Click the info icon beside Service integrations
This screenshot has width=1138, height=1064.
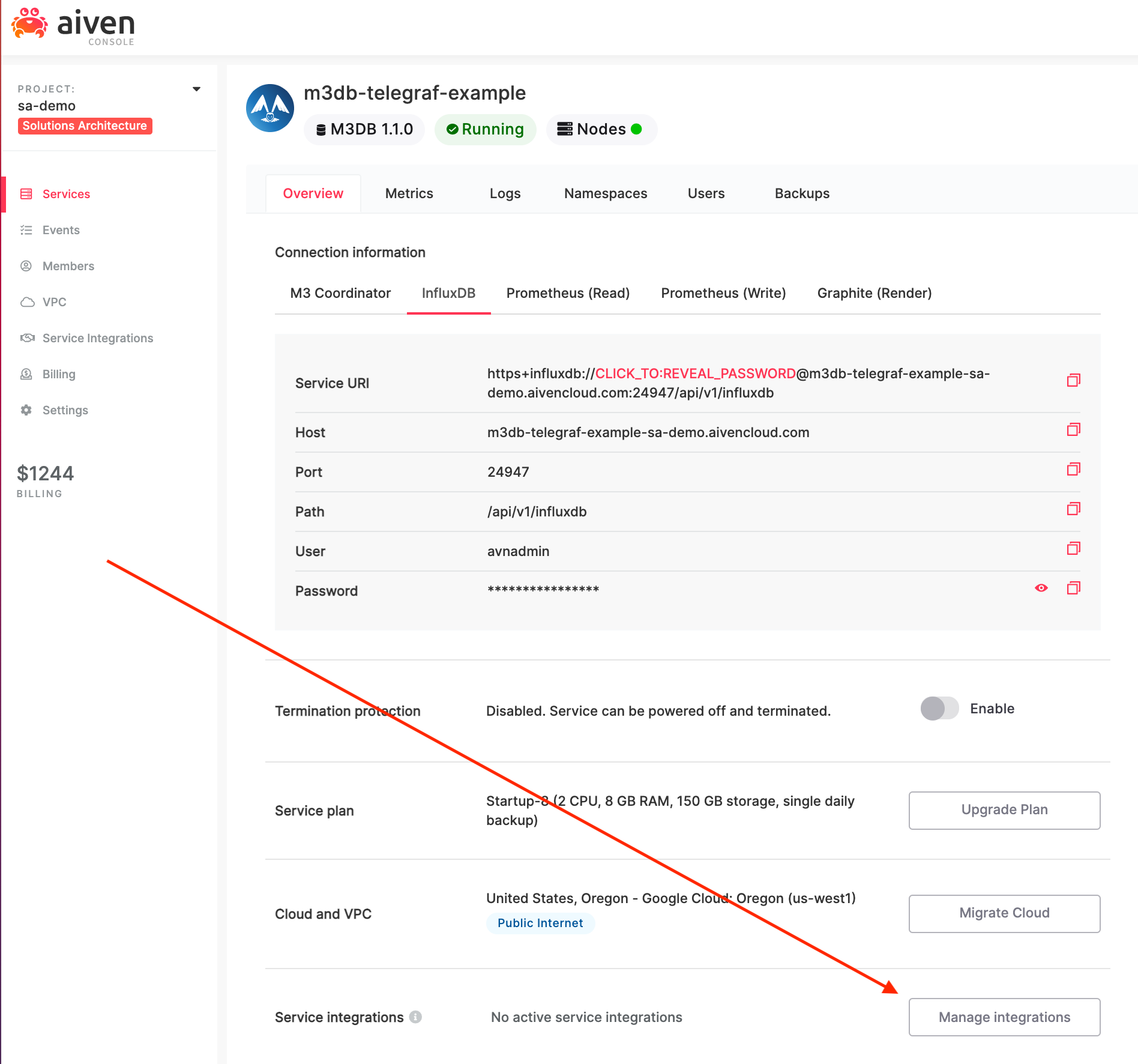pos(415,1017)
